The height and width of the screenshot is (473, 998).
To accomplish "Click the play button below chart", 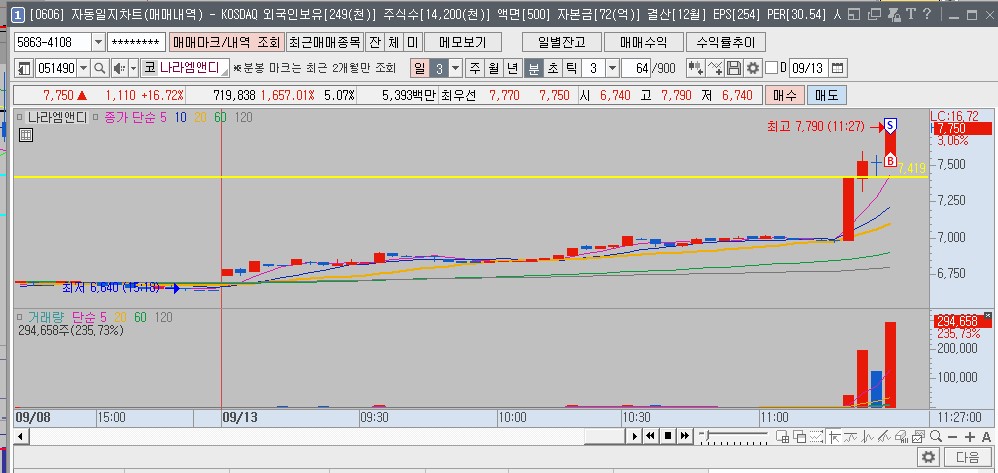I will [x=634, y=436].
